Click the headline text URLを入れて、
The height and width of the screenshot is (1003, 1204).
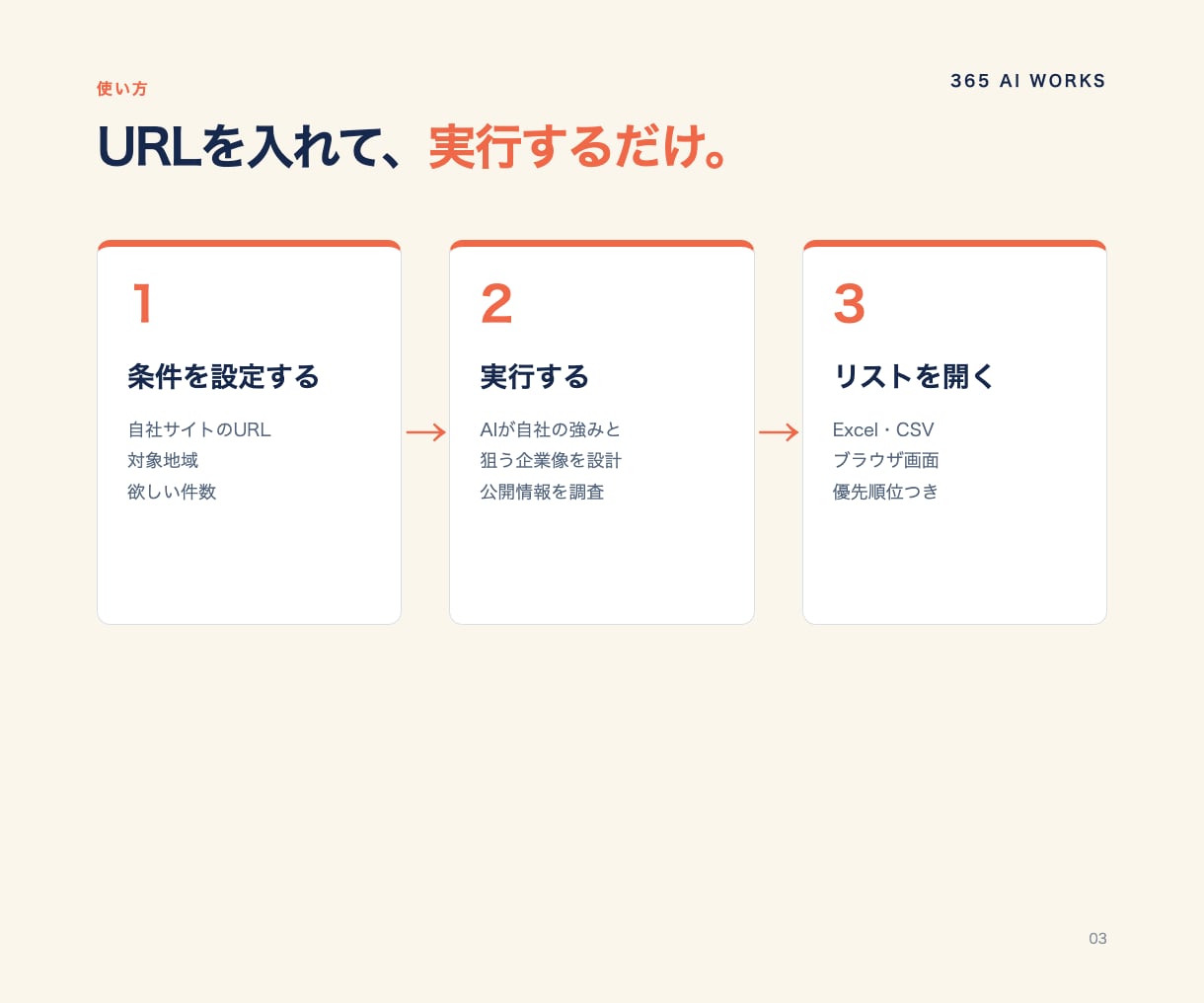253,147
